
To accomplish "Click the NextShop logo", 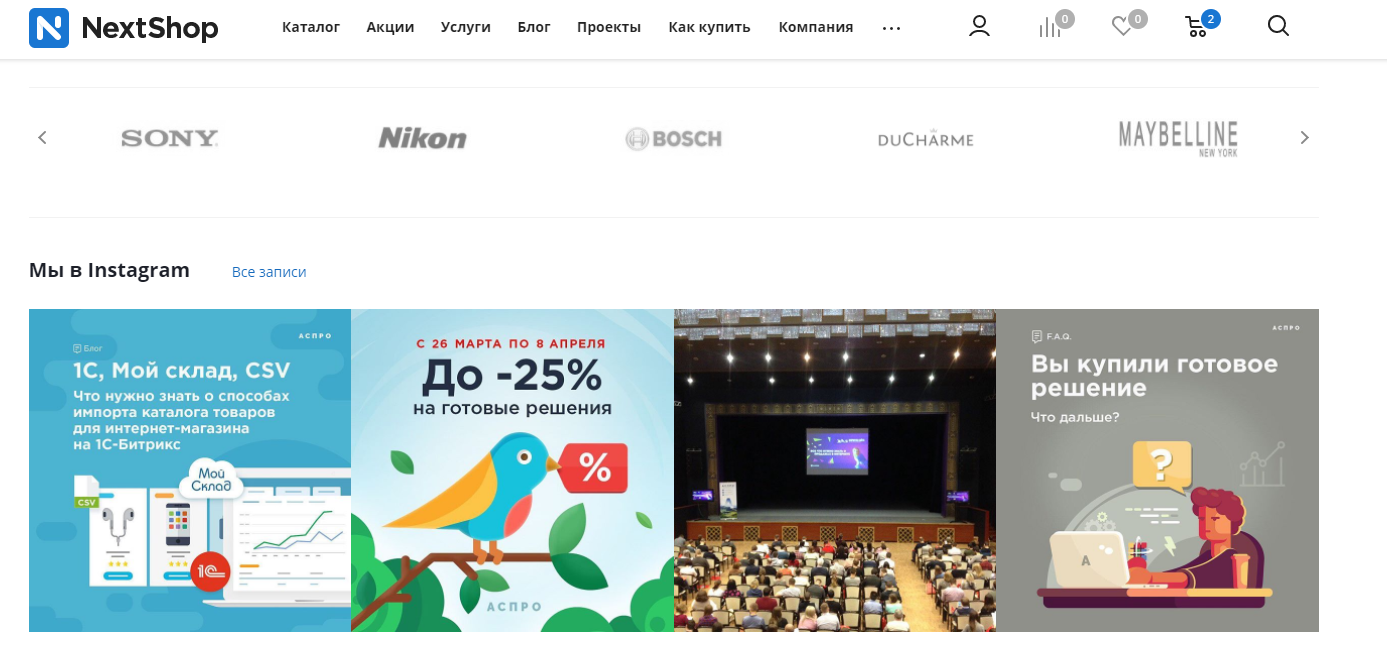I will 124,27.
